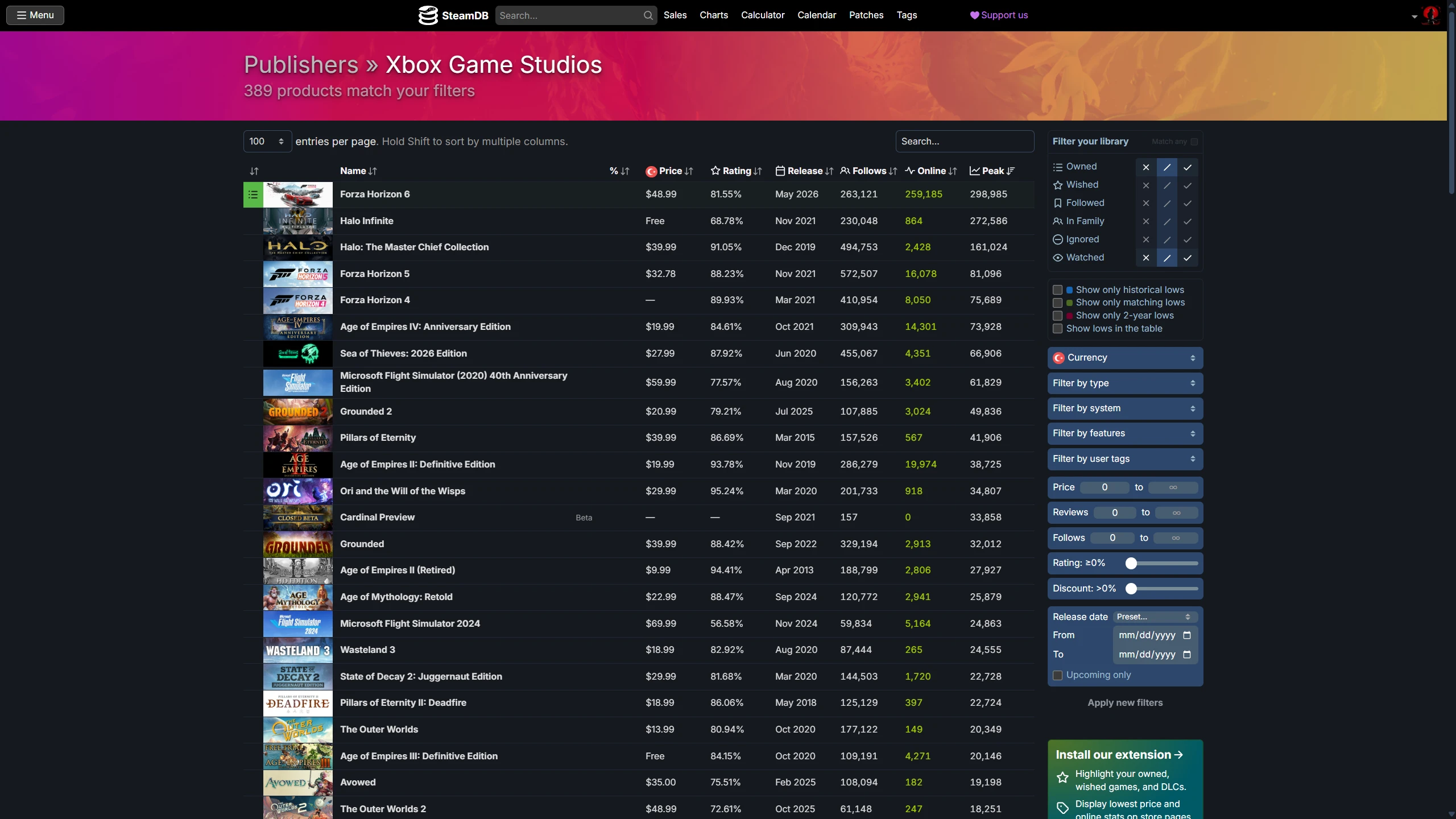Include Wished games with the checkmark icon
This screenshot has width=1456, height=819.
(1188, 185)
